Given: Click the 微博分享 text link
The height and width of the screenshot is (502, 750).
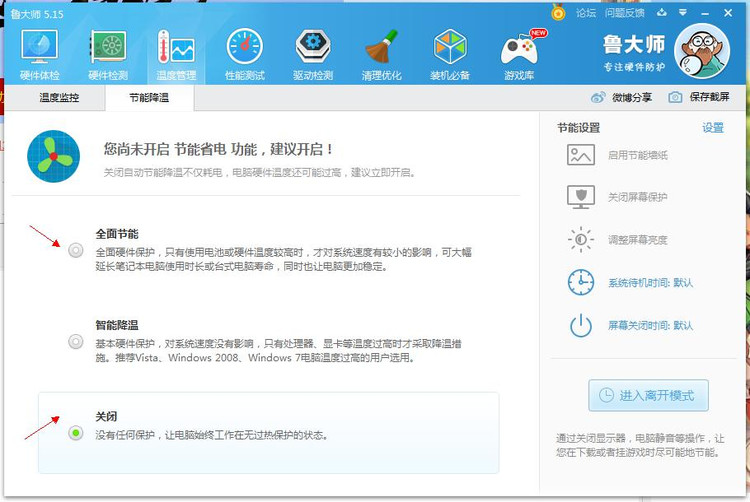Looking at the screenshot, I should point(632,98).
